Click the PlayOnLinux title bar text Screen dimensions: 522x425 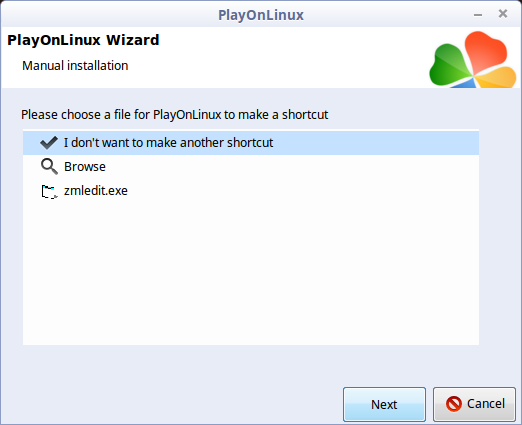261,15
